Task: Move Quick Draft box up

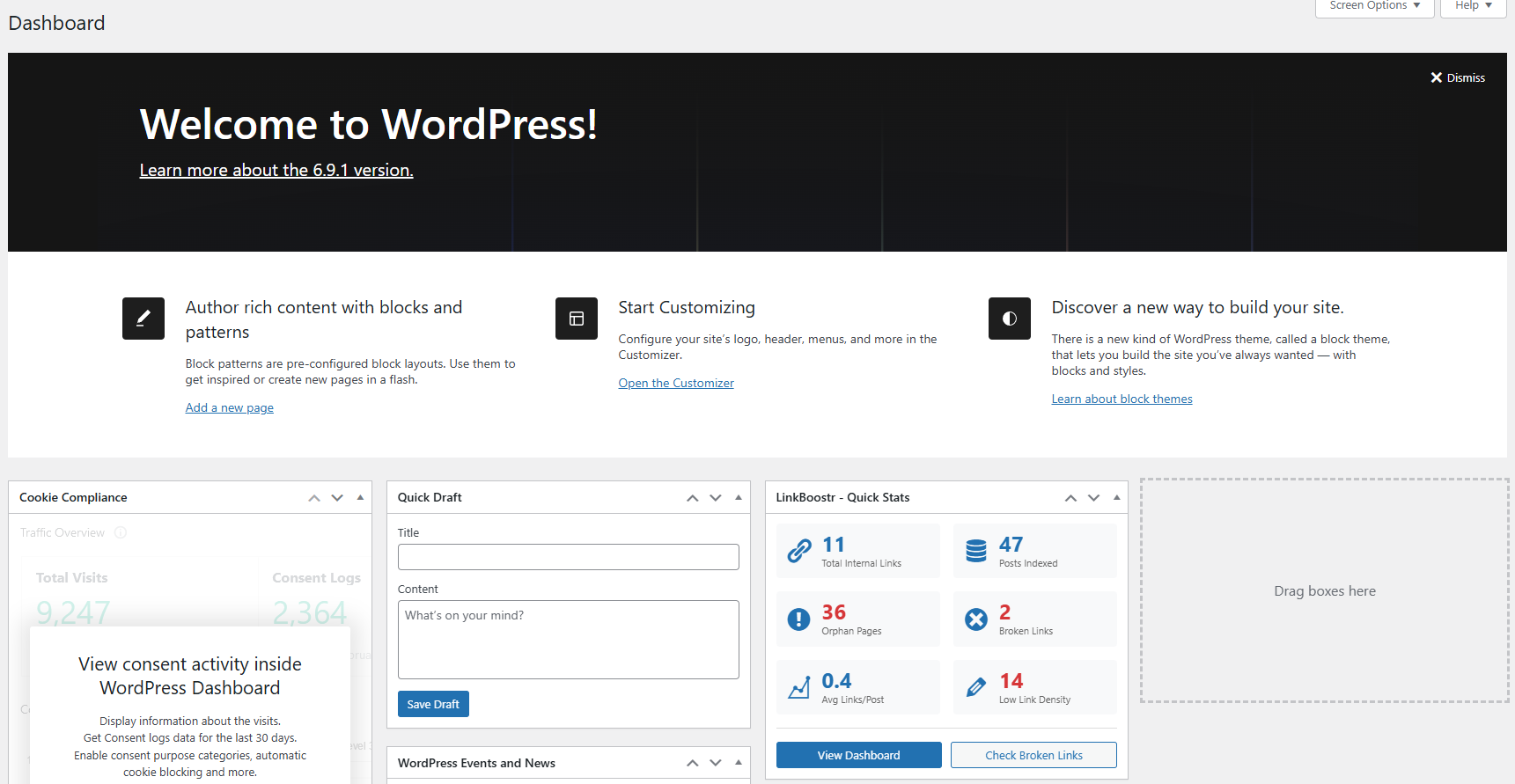Action: tap(693, 498)
